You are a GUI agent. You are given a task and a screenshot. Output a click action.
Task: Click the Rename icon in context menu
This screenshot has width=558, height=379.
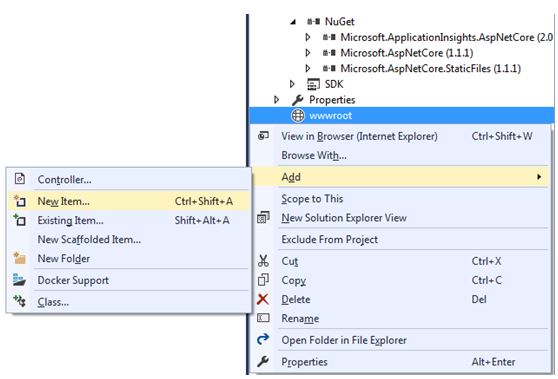point(263,318)
